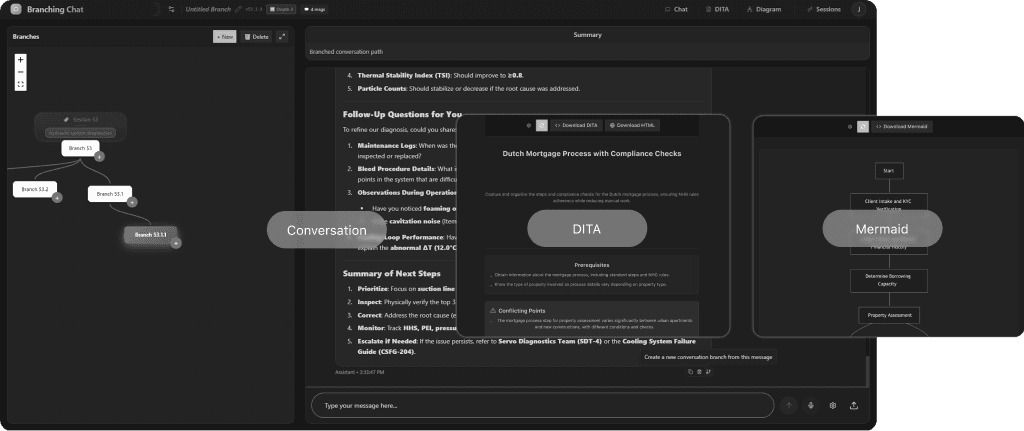Select the Session S3 node

pos(80,125)
